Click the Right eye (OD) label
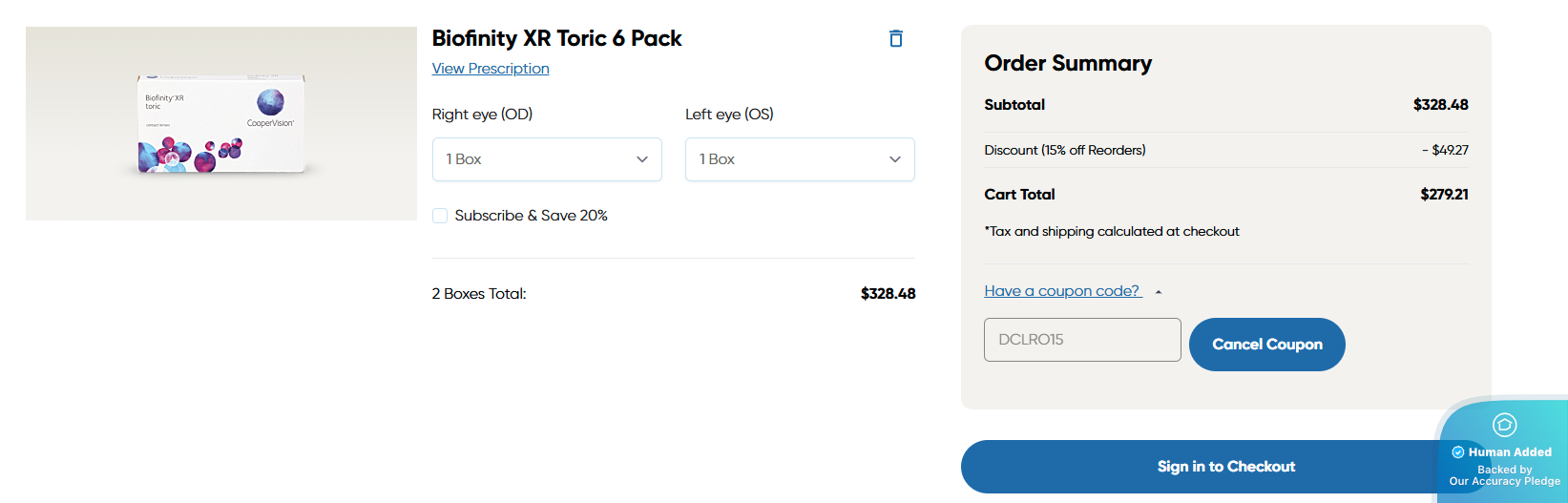The image size is (1568, 503). [482, 115]
